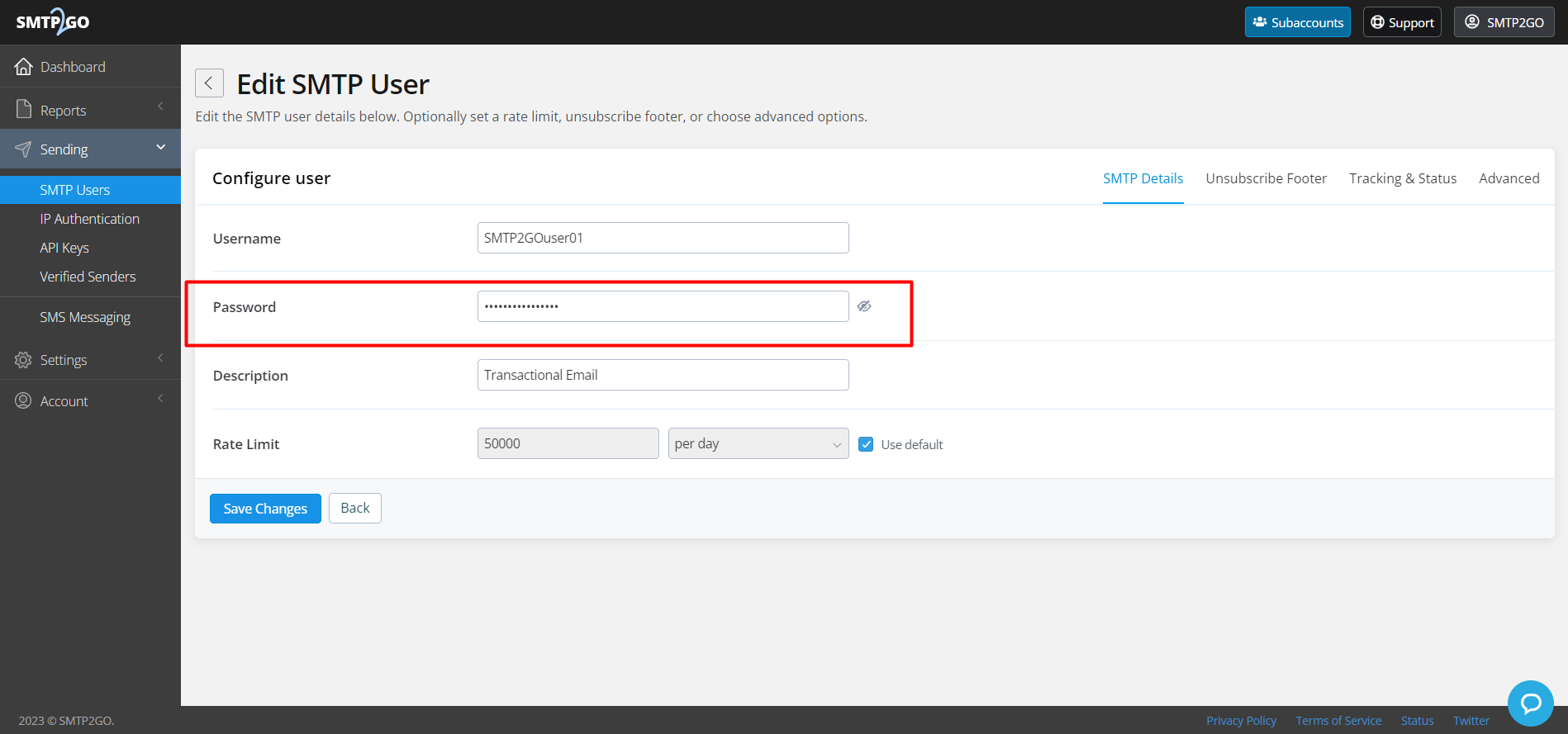Click the Account person icon
This screenshot has width=1568, height=734.
24,401
